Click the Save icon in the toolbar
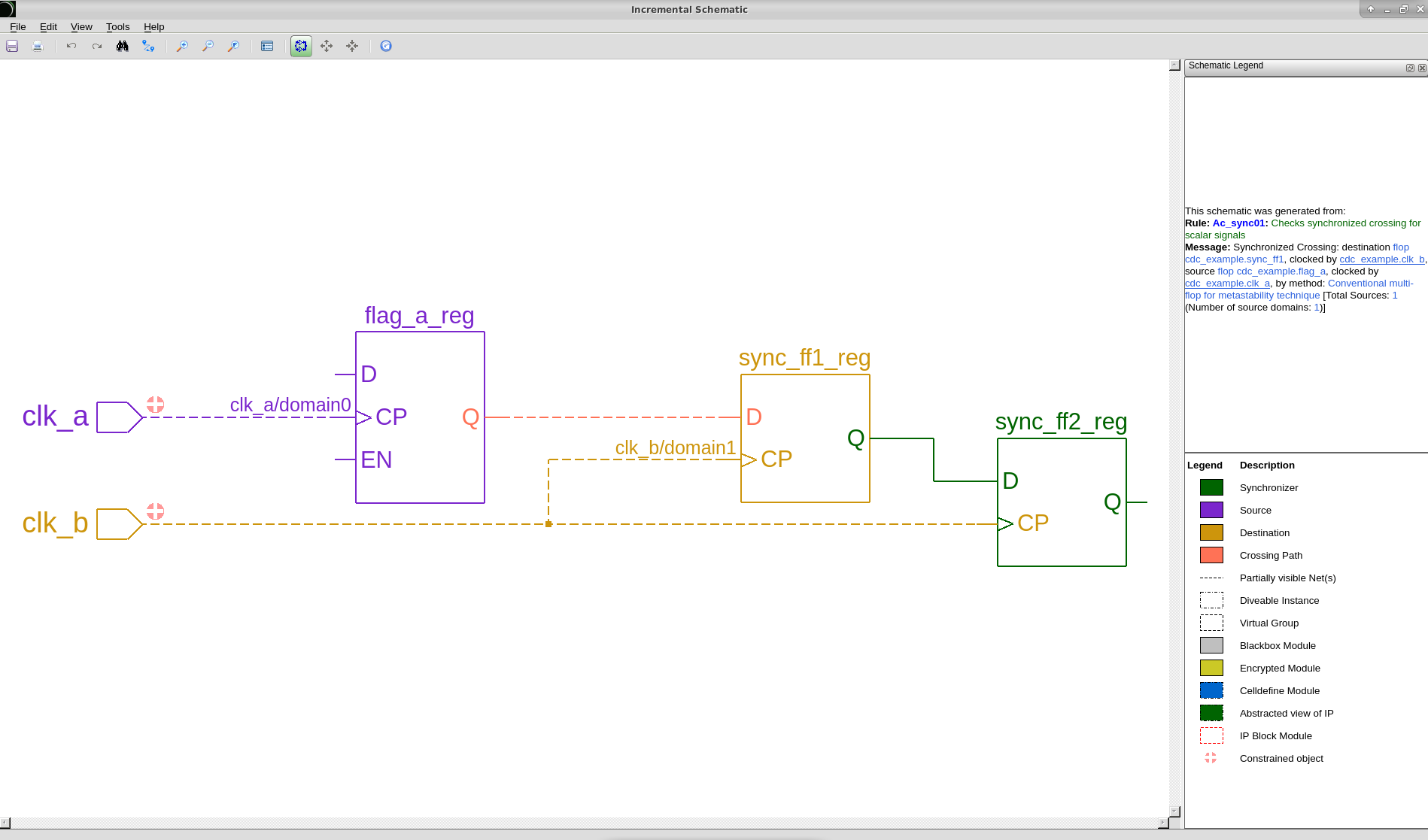The width and height of the screenshot is (1428, 840). [x=12, y=46]
